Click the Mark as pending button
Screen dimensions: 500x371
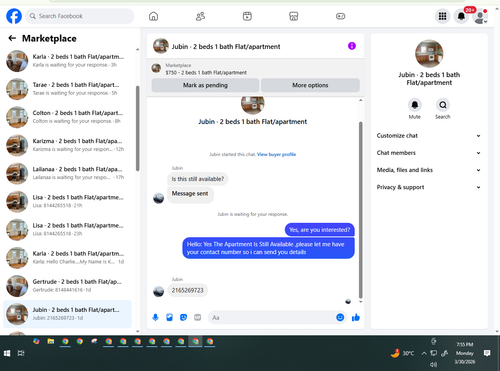coord(205,85)
